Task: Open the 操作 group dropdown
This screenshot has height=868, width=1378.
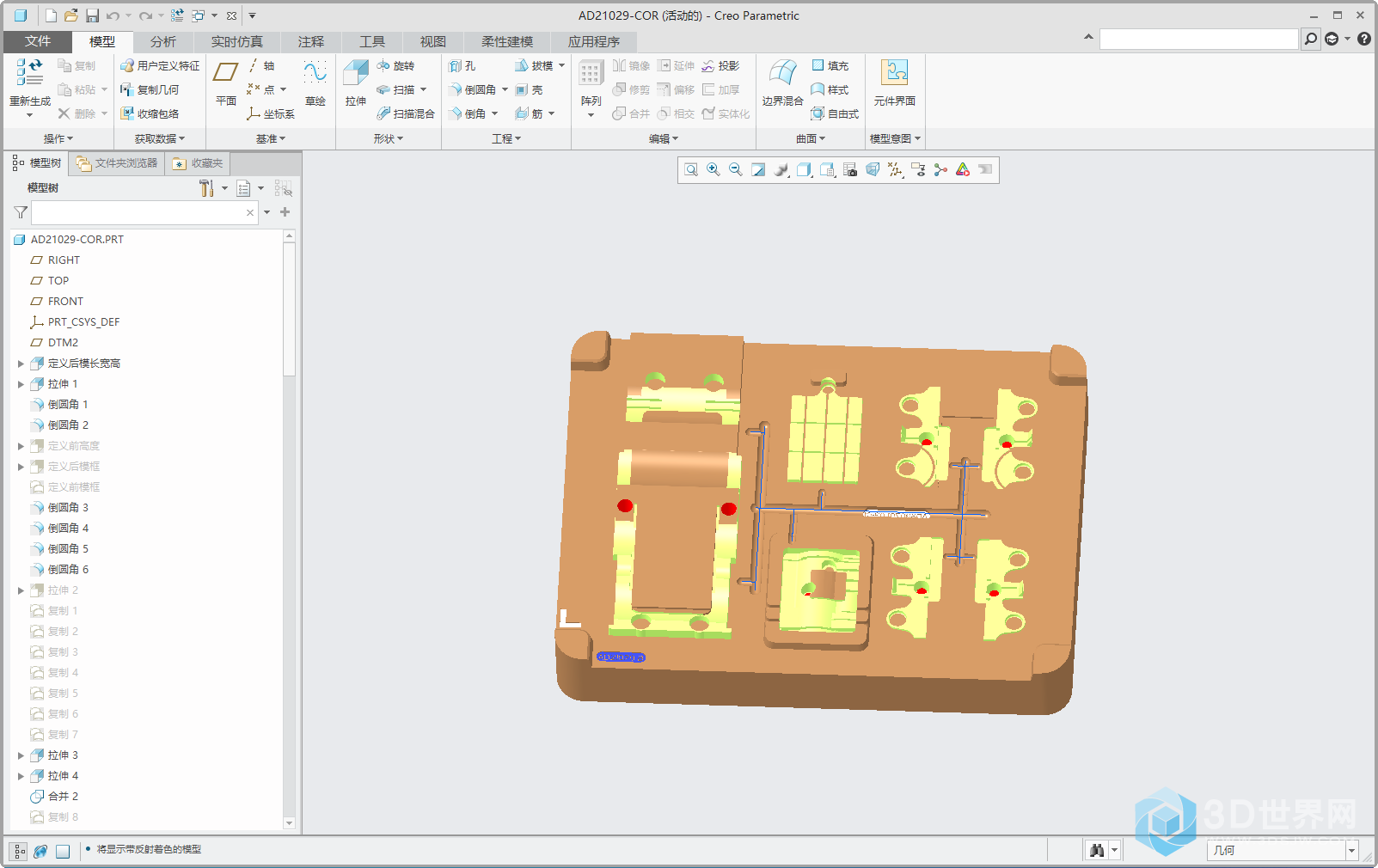Action: [58, 138]
